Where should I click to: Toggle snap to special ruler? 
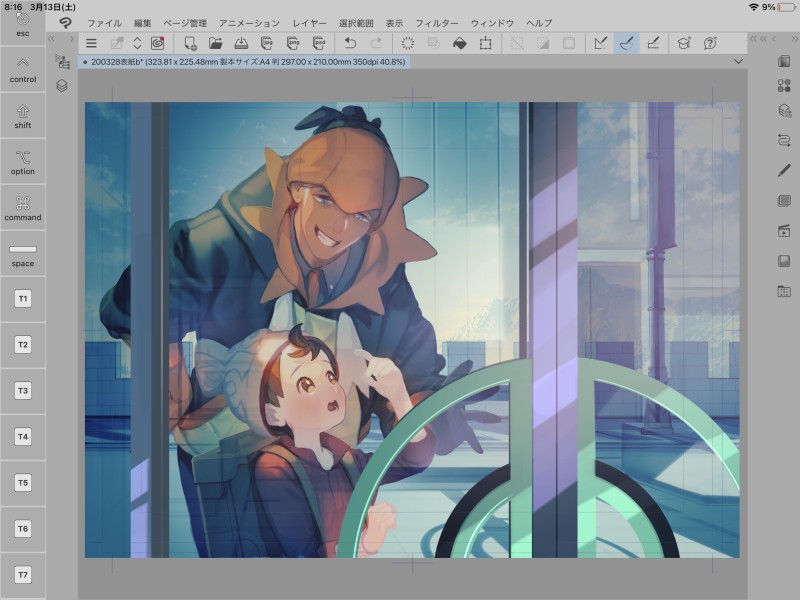coord(627,43)
